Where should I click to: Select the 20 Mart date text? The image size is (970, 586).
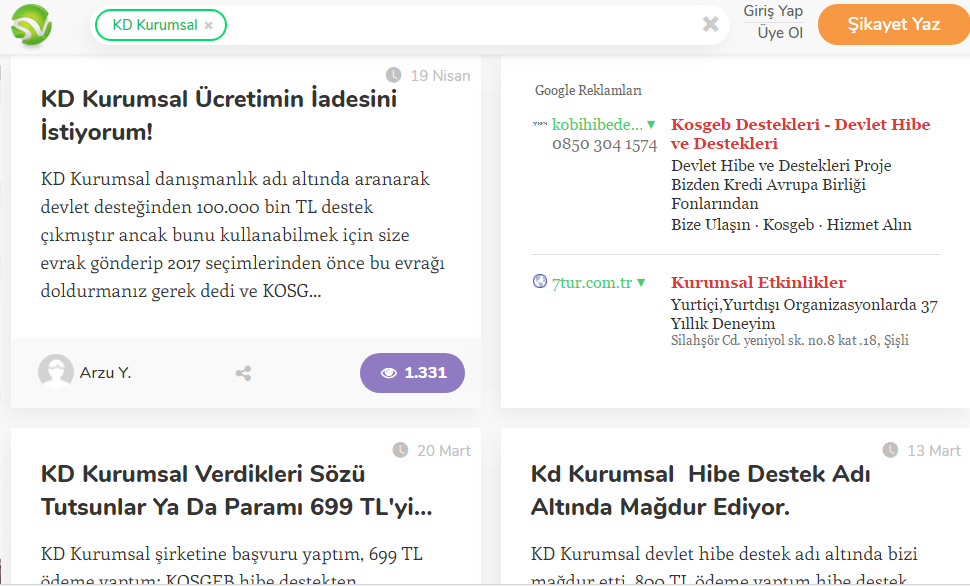444,450
